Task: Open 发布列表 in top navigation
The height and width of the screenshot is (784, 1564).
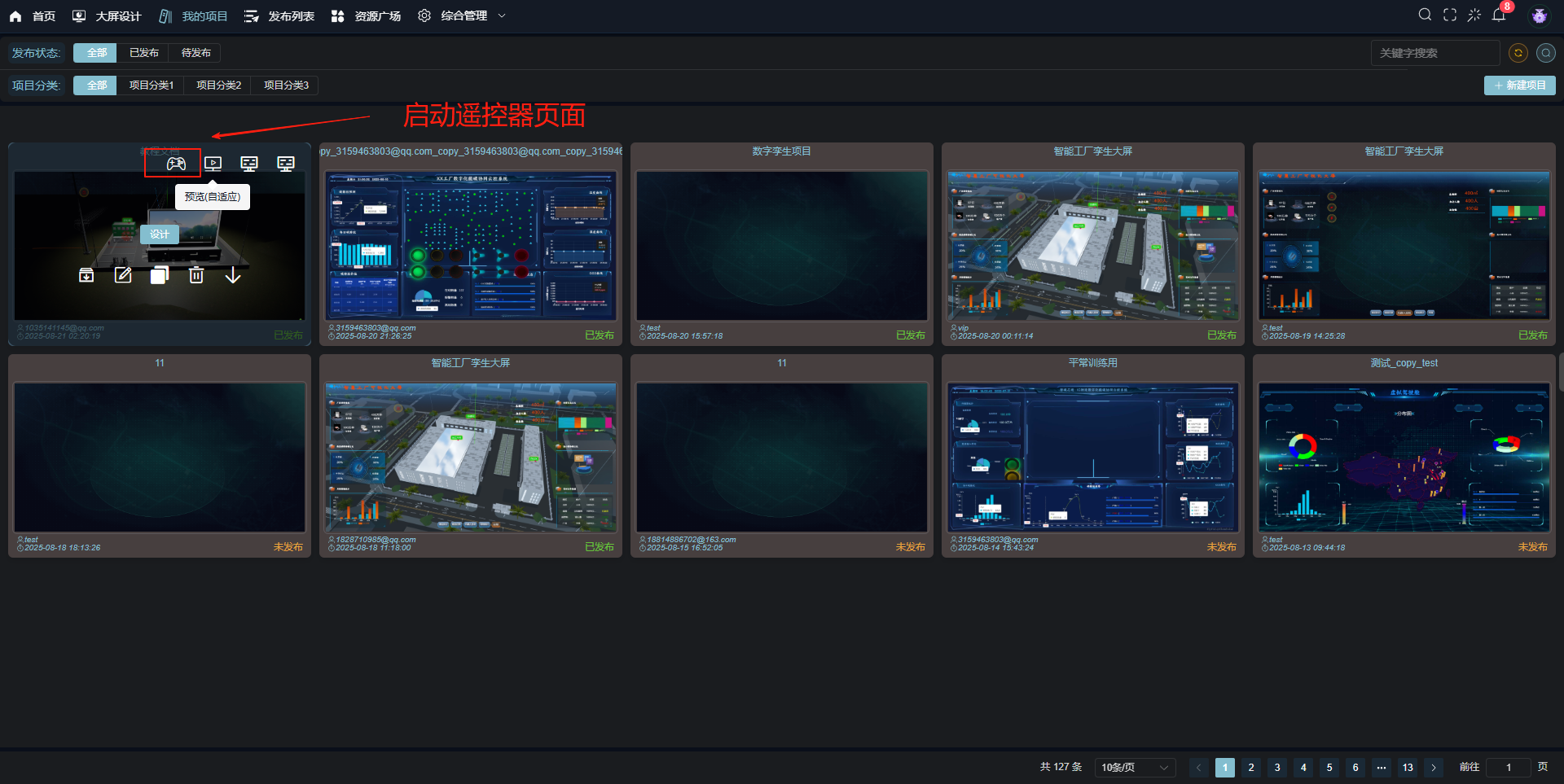Action: (279, 16)
